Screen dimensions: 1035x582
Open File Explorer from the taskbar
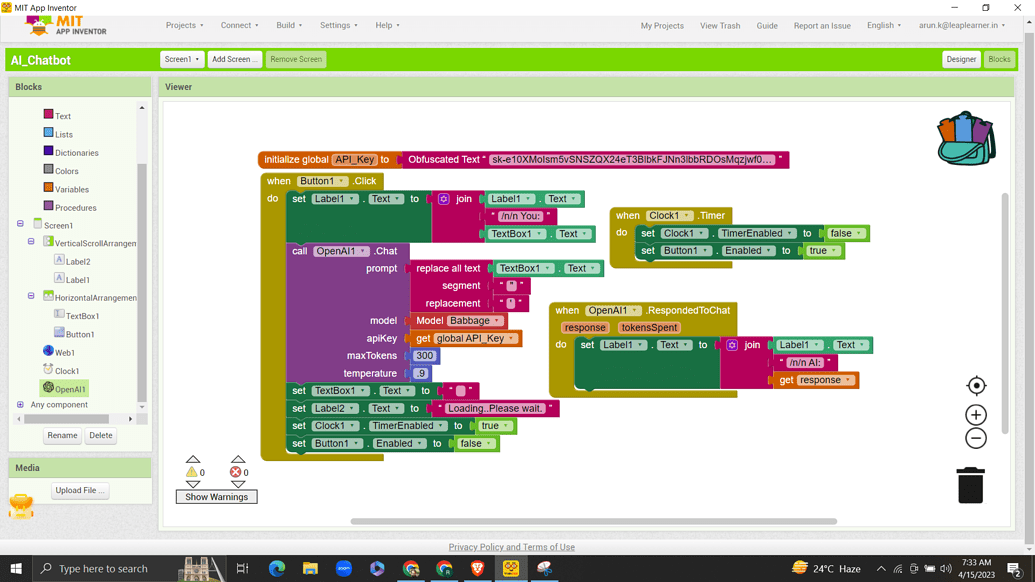tap(310, 568)
